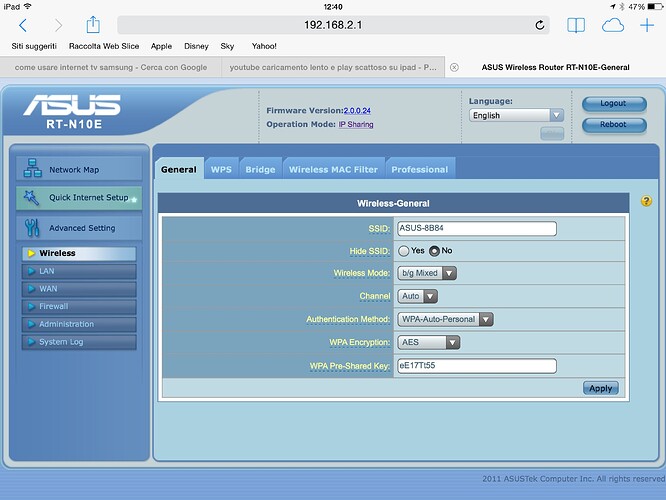Click the yellow help question mark icon
This screenshot has width=666, height=500.
click(x=646, y=202)
